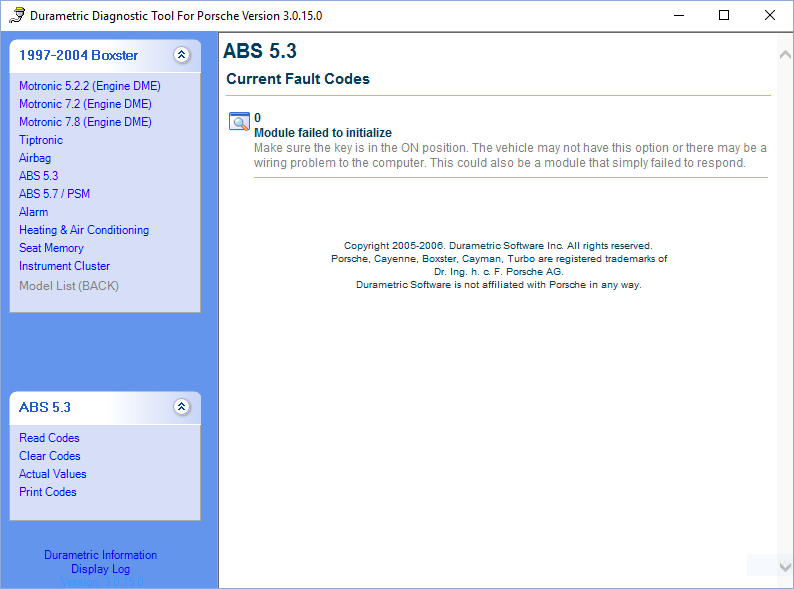Open the Alarm module
Viewport: 794px width, 589px height.
click(x=33, y=212)
